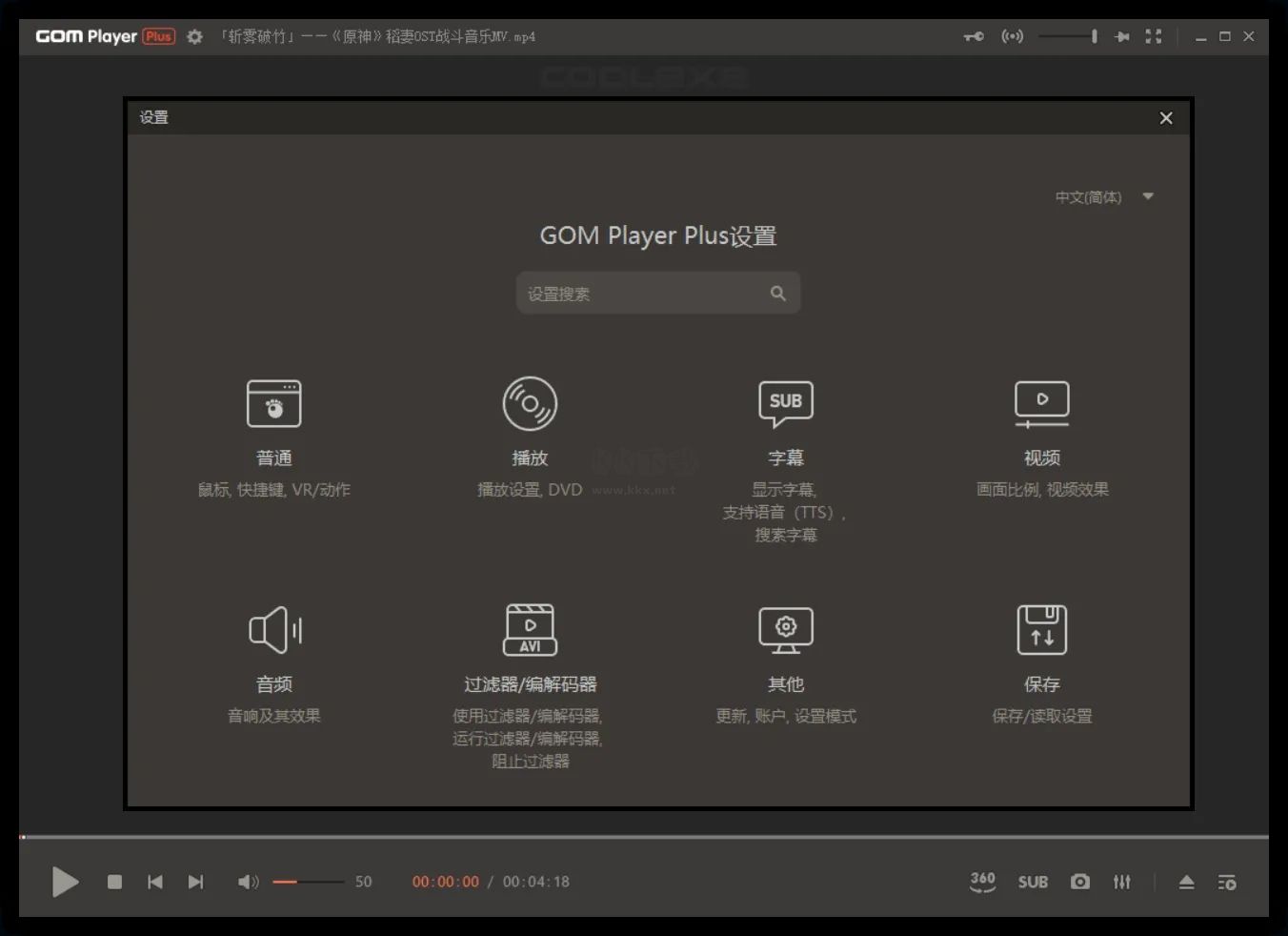Skip to the previous track
Image resolution: width=1288 pixels, height=936 pixels.
(154, 882)
